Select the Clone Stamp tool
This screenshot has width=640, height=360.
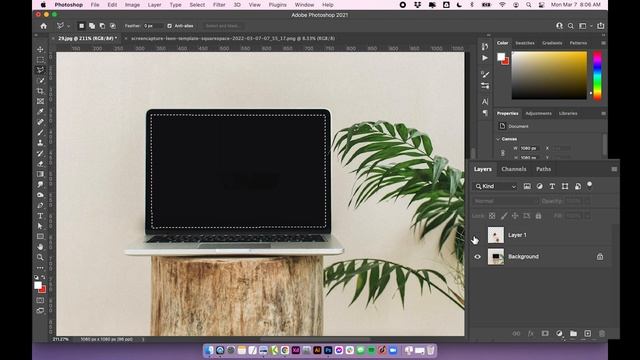tap(40, 143)
